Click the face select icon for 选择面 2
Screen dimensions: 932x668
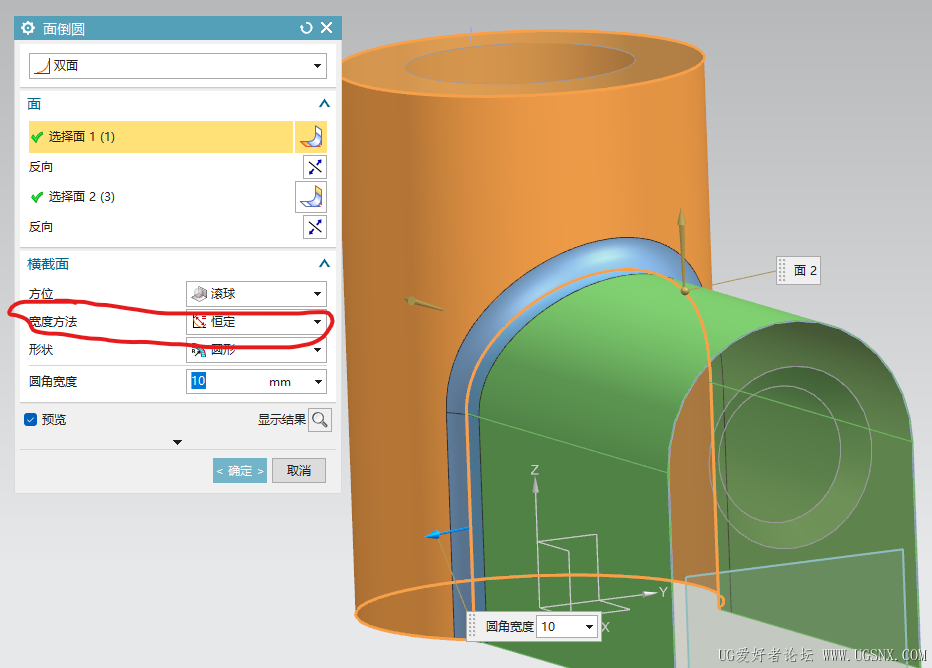point(311,196)
